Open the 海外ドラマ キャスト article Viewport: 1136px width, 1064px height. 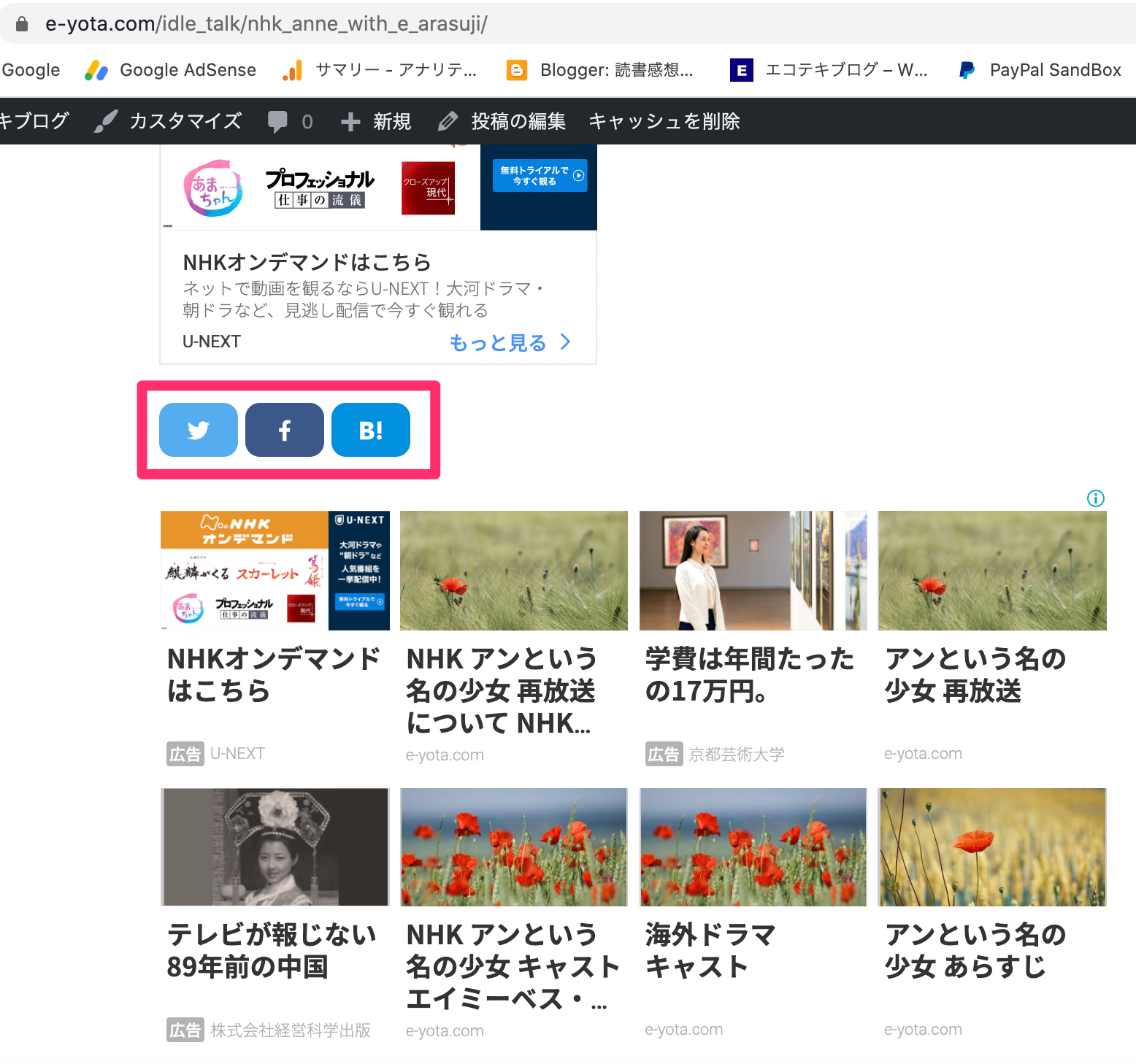coord(710,950)
